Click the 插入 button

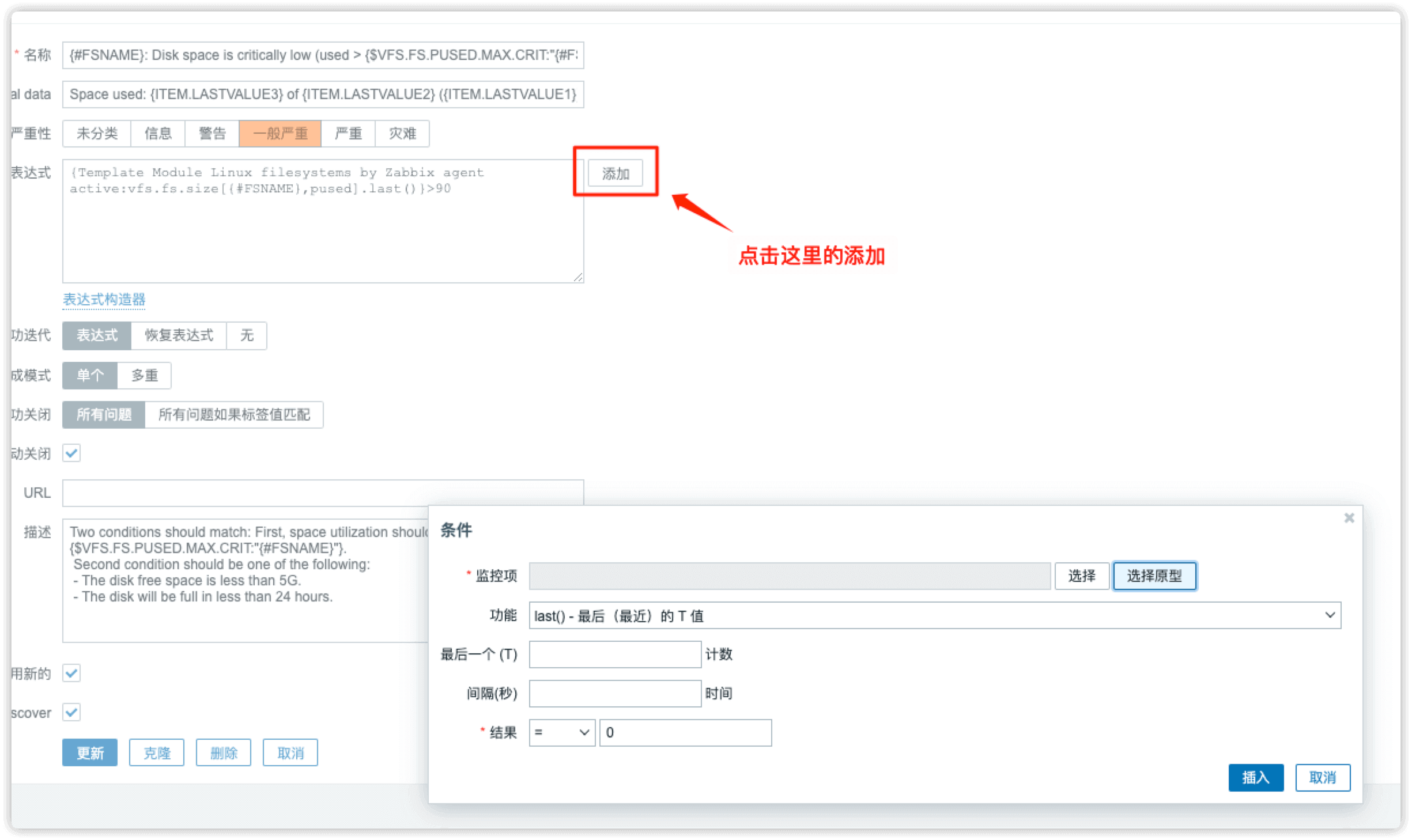[x=1255, y=777]
